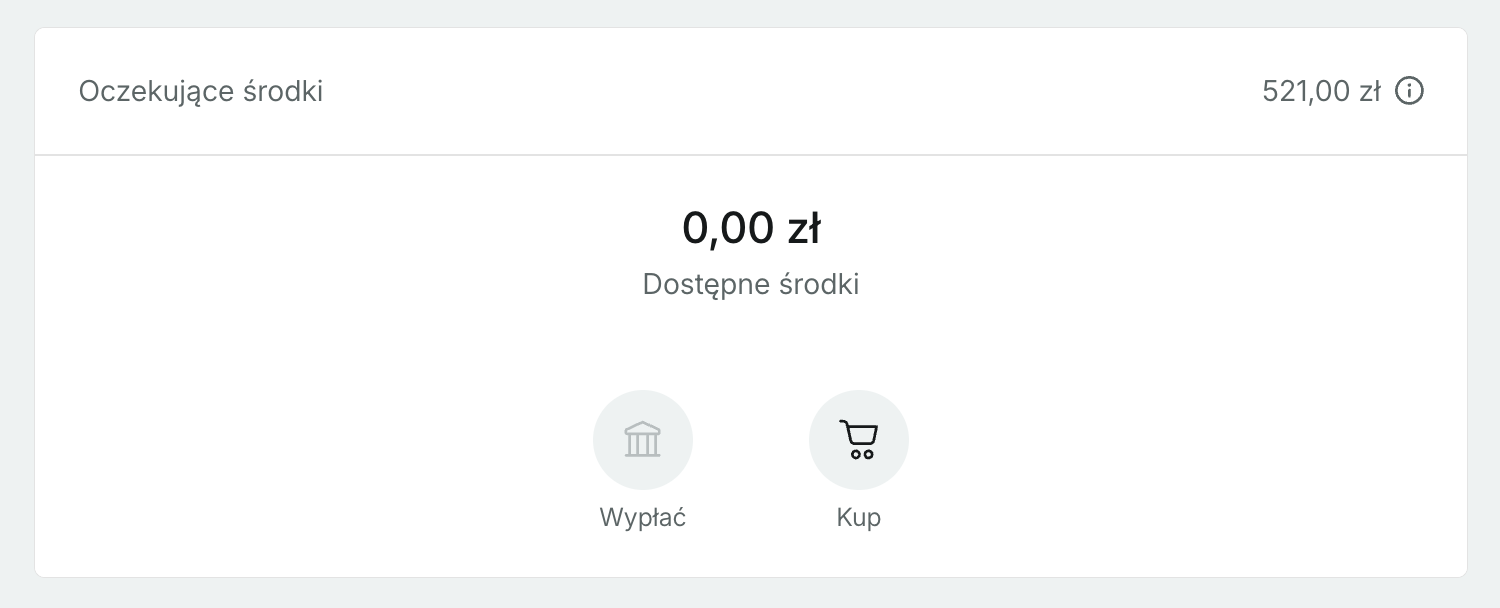Click the large bold balance amount
The width and height of the screenshot is (1500, 608).
pos(751,229)
